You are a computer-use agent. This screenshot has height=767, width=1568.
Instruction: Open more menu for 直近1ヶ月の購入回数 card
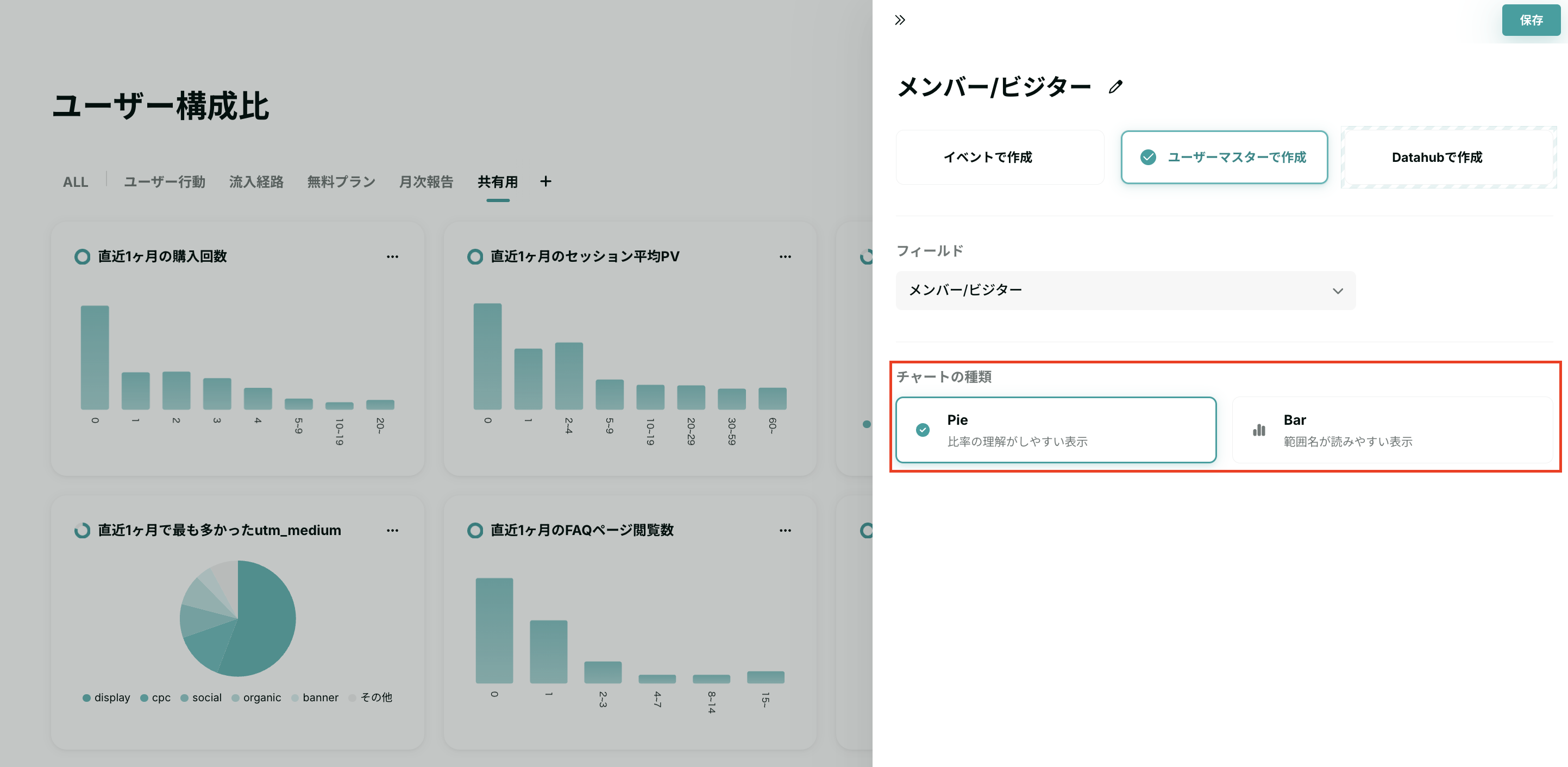tap(393, 256)
